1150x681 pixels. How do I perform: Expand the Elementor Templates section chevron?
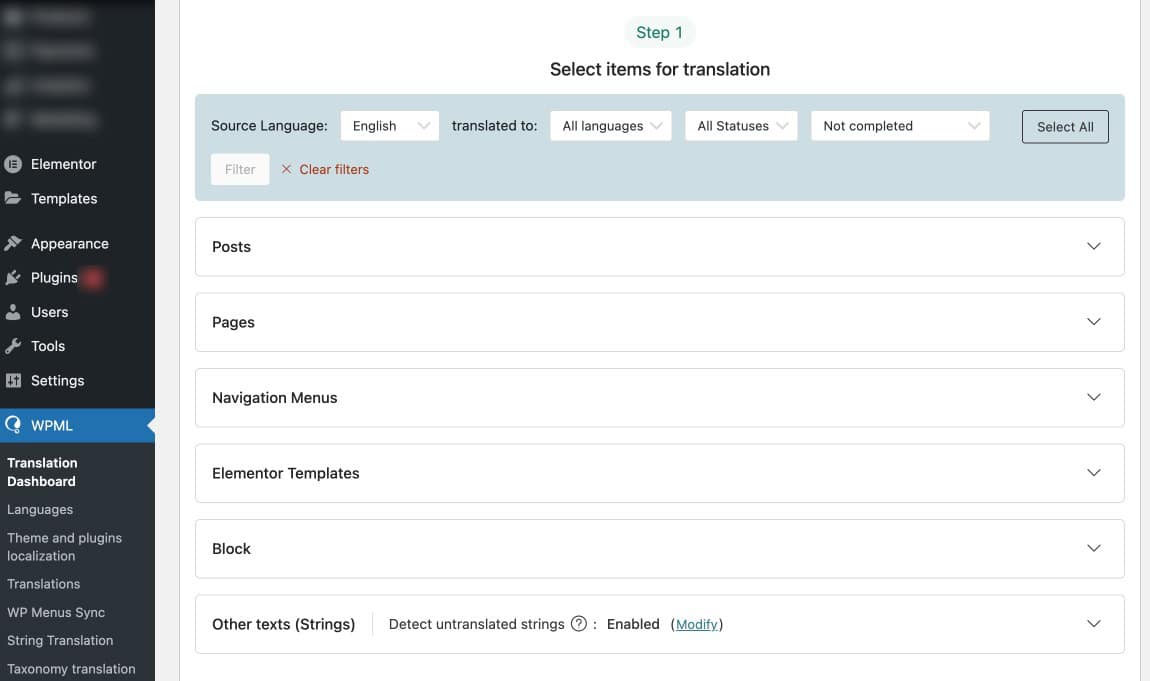tap(1094, 473)
